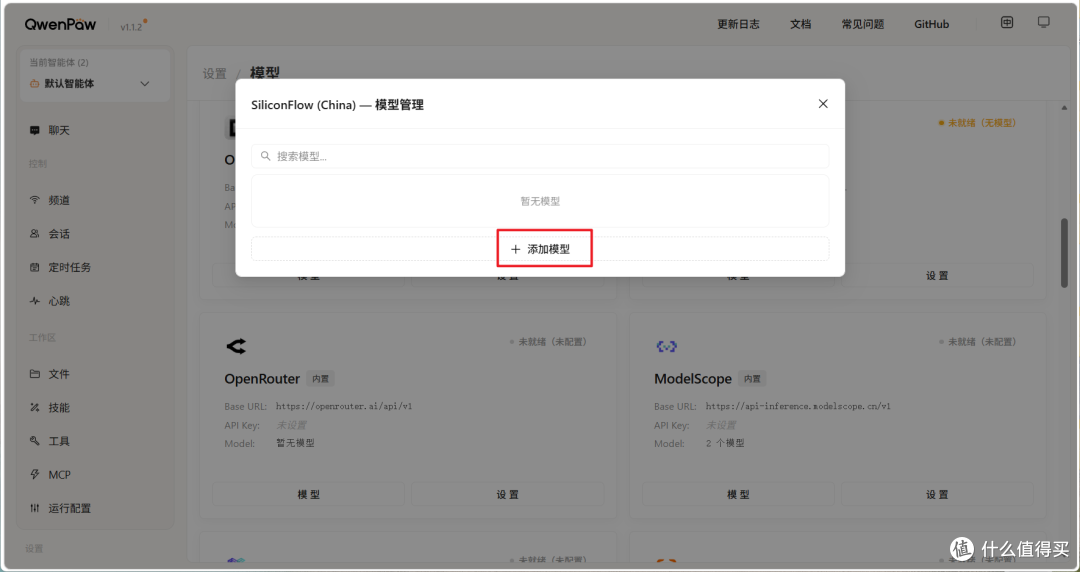Click the QwenPaw logo
Image resolution: width=1080 pixels, height=572 pixels.
pyautogui.click(x=61, y=24)
